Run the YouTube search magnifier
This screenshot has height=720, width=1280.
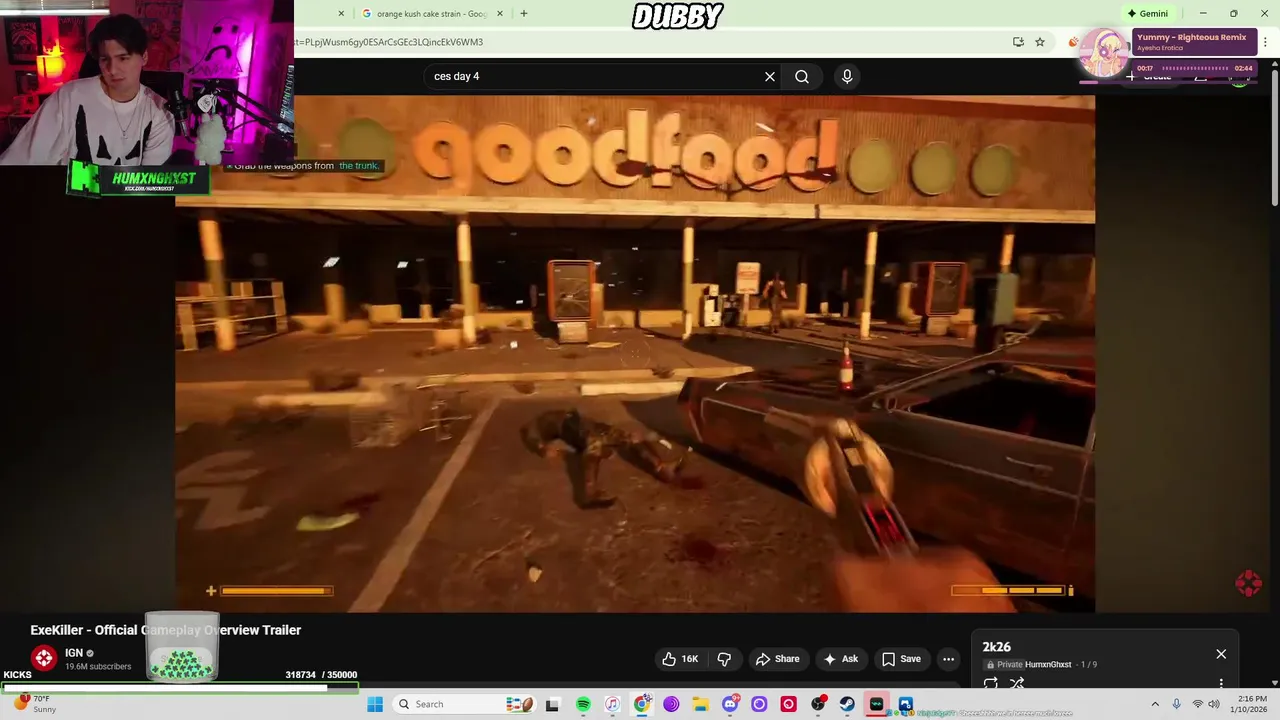click(802, 76)
